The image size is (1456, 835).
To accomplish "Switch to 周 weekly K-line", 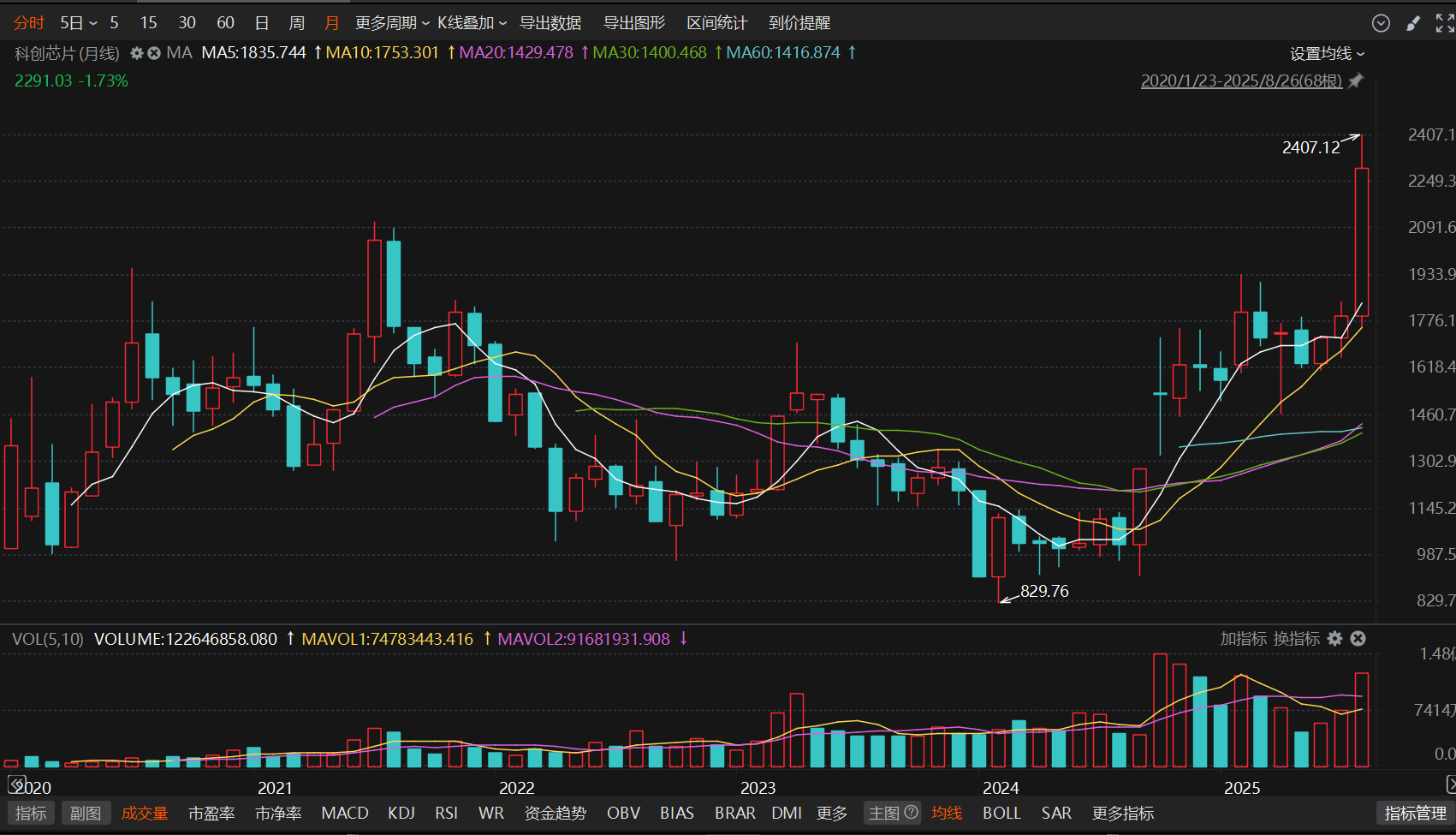I will pyautogui.click(x=297, y=23).
